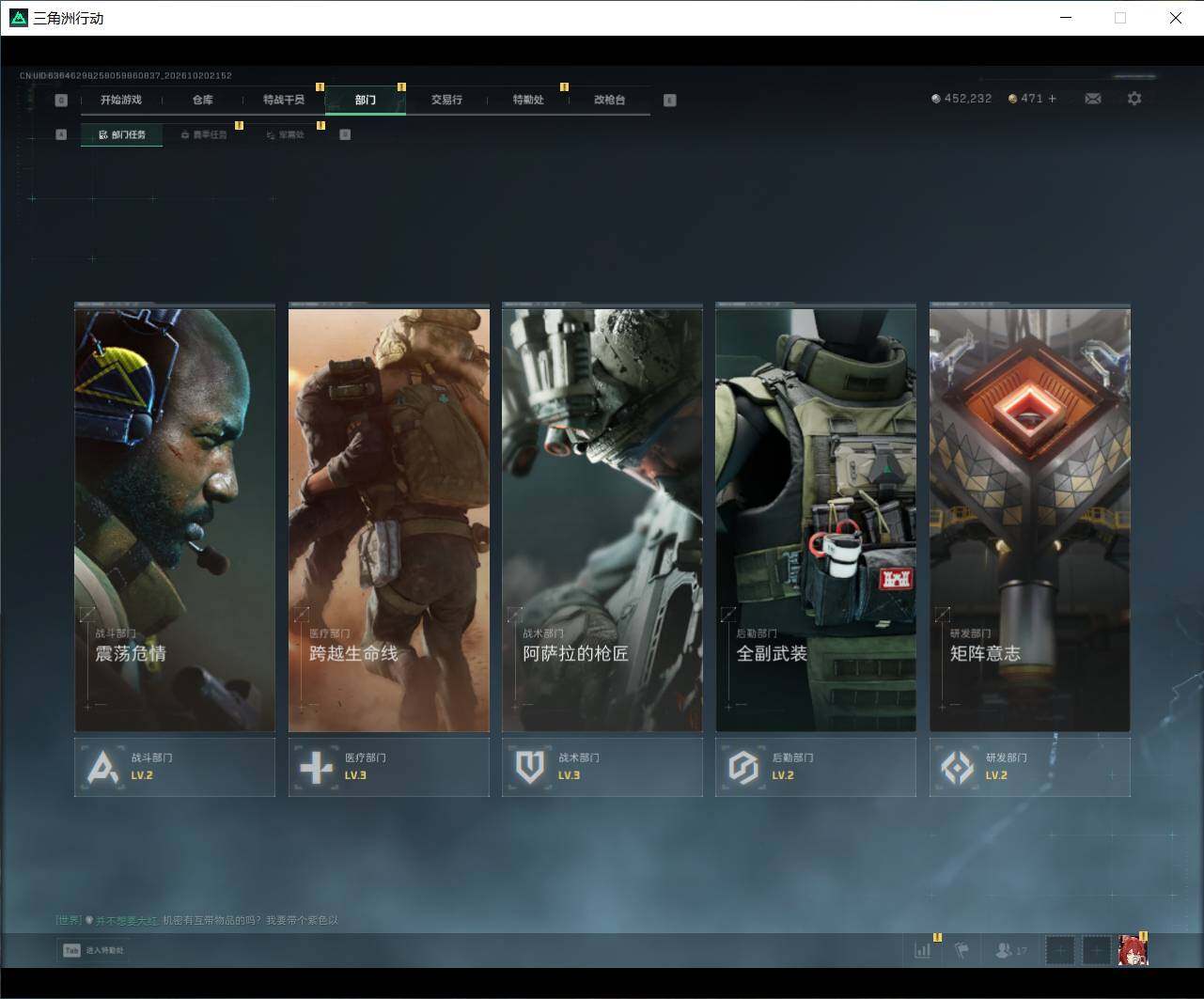Click the 研发部门 diamond icon
1204x999 pixels.
pyautogui.click(x=957, y=768)
